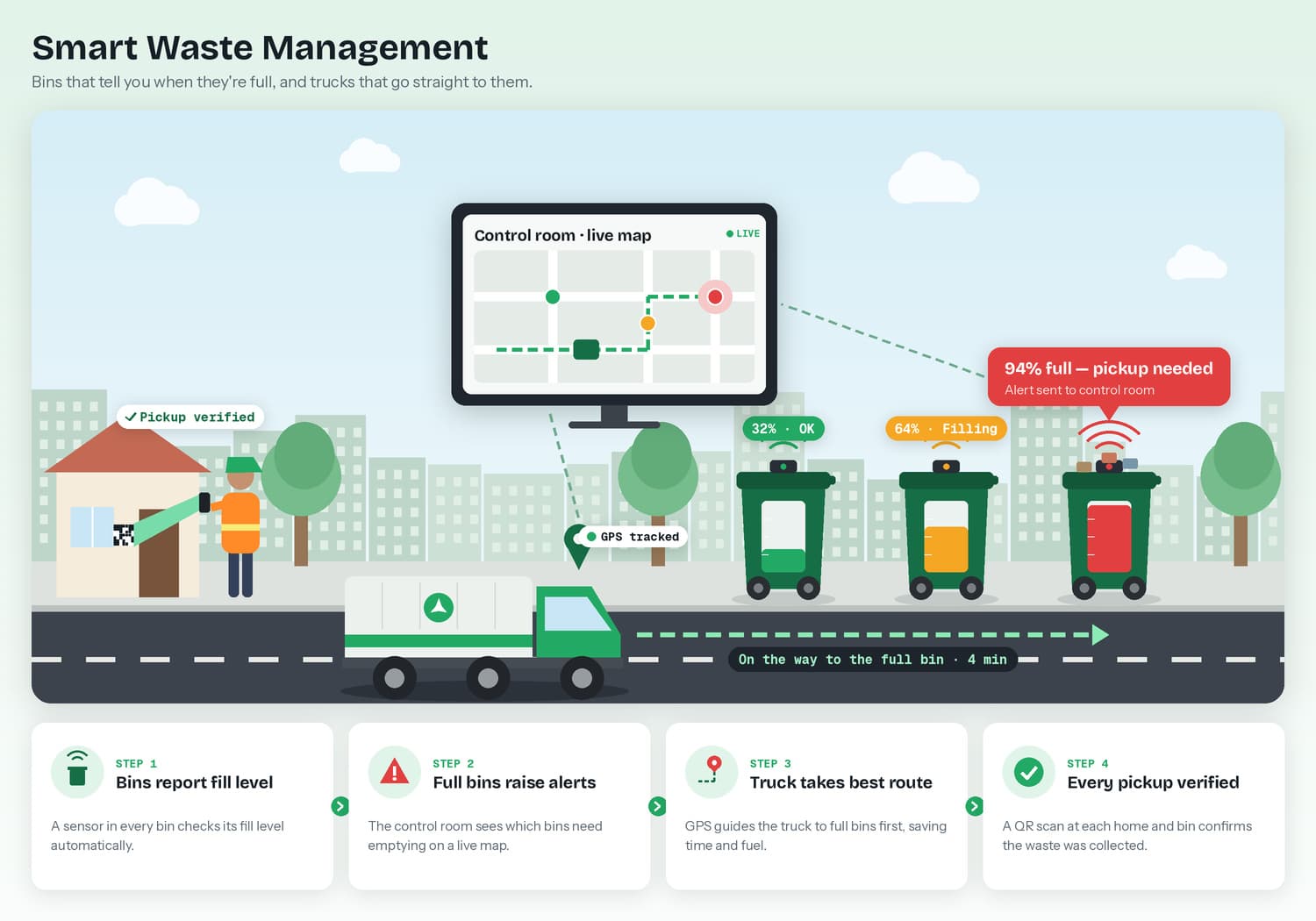
Task: Select the subtitle "Bins that tell you when they're full"
Action: [x=152, y=82]
